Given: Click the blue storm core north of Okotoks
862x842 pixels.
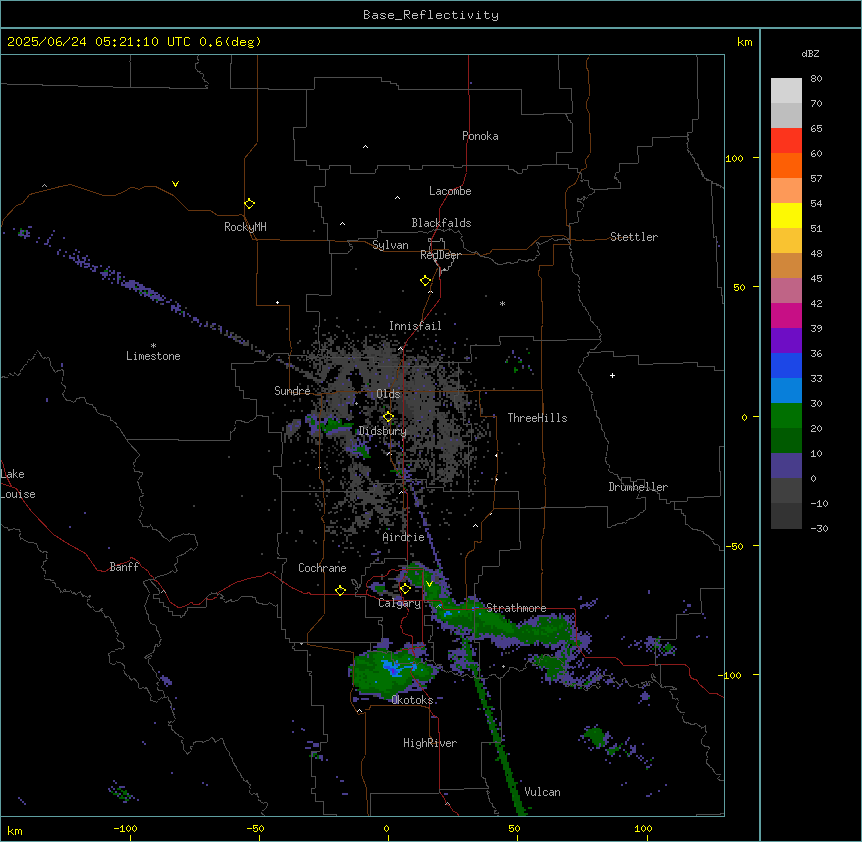Looking at the screenshot, I should [394, 668].
